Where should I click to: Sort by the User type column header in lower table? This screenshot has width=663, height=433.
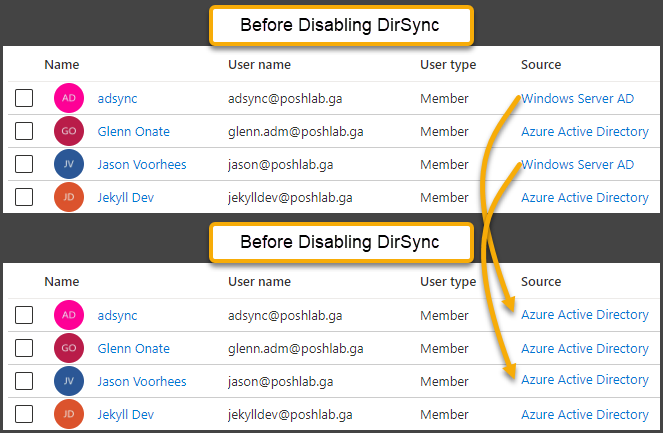coord(448,282)
